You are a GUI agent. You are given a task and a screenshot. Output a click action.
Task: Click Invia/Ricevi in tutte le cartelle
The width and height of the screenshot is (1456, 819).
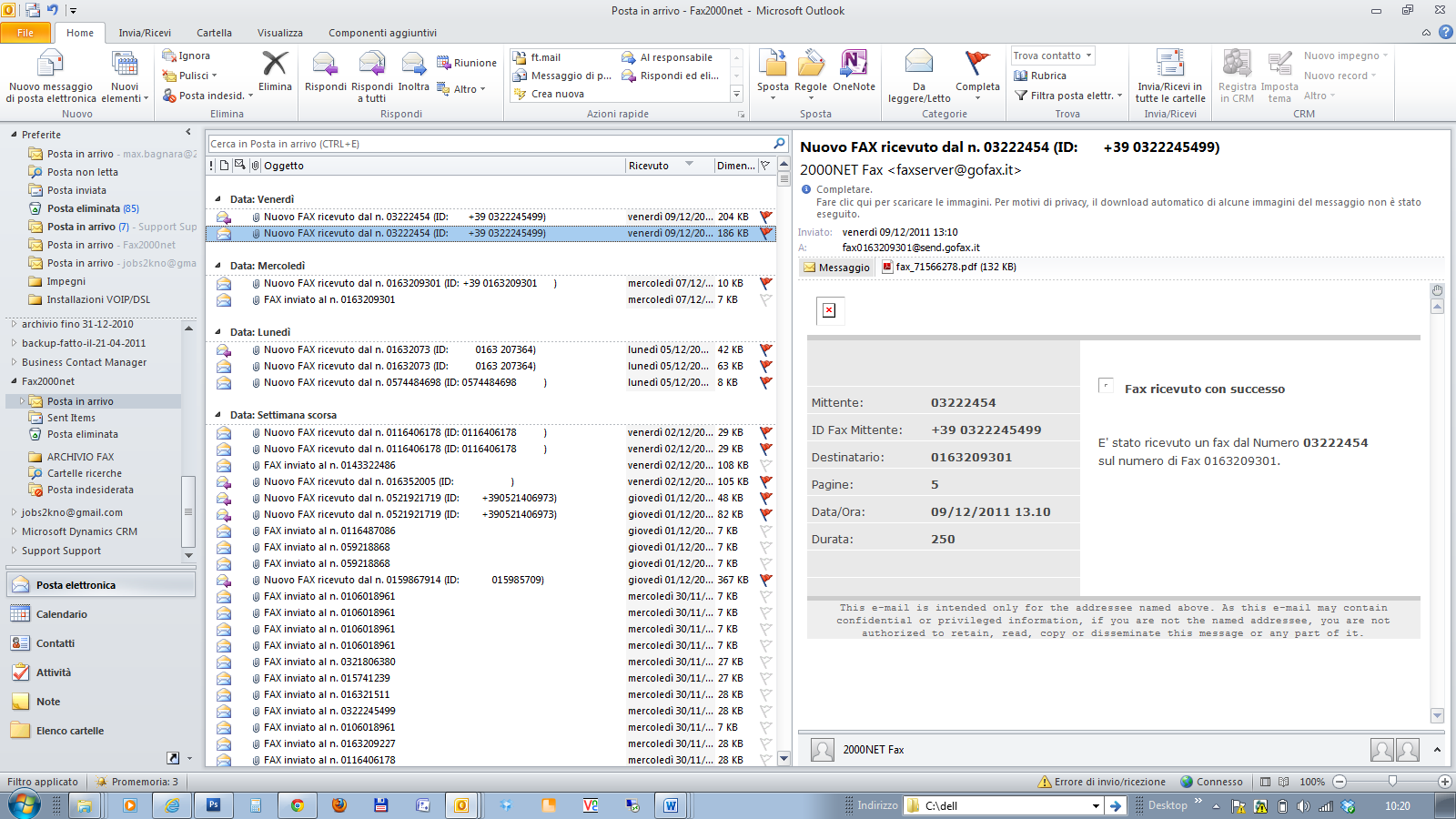click(x=1170, y=76)
